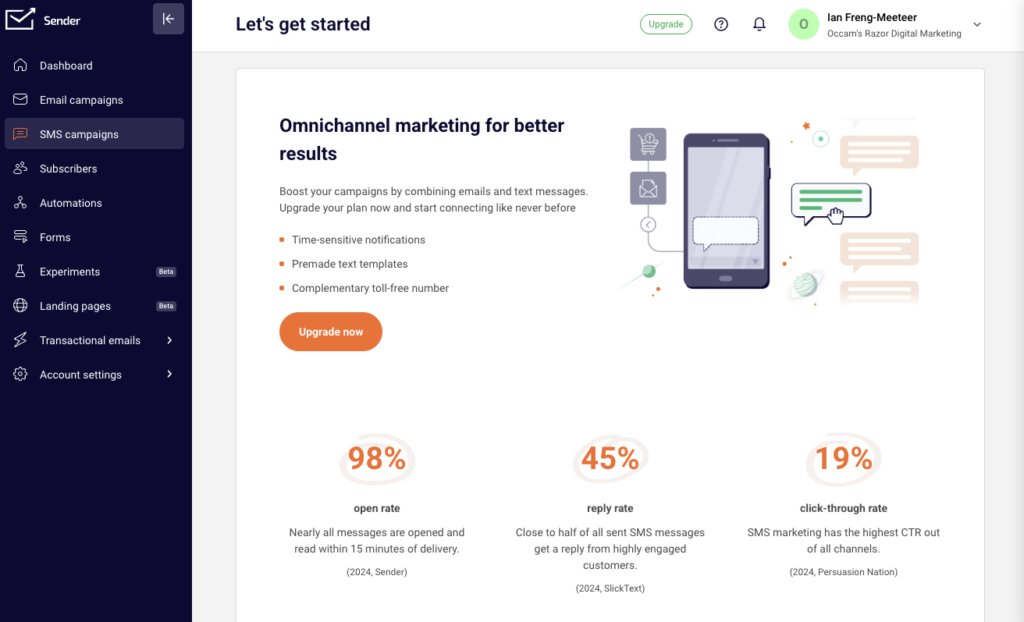Go to SMS campaigns
This screenshot has height=622, width=1024.
79,134
